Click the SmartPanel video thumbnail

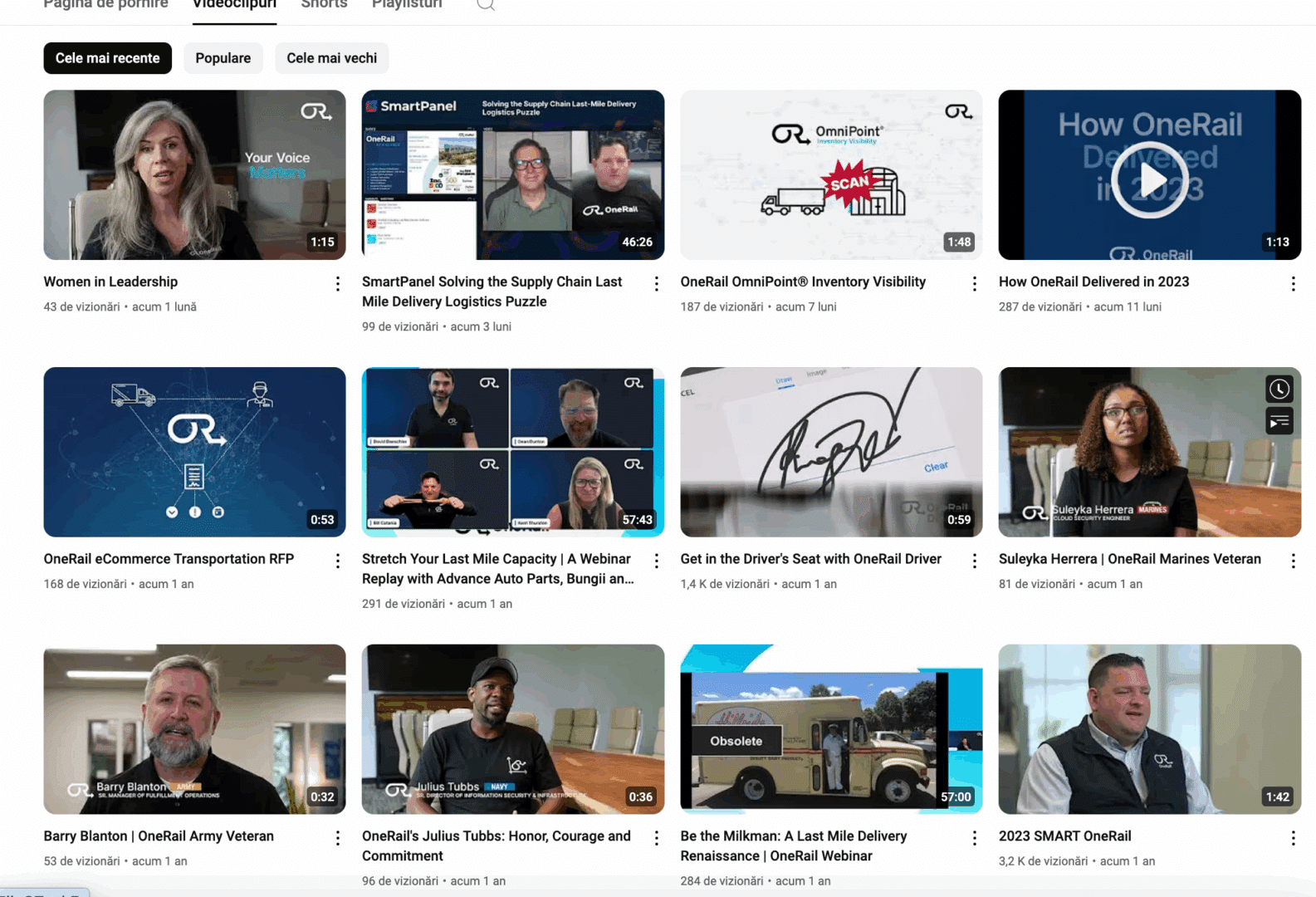point(513,174)
